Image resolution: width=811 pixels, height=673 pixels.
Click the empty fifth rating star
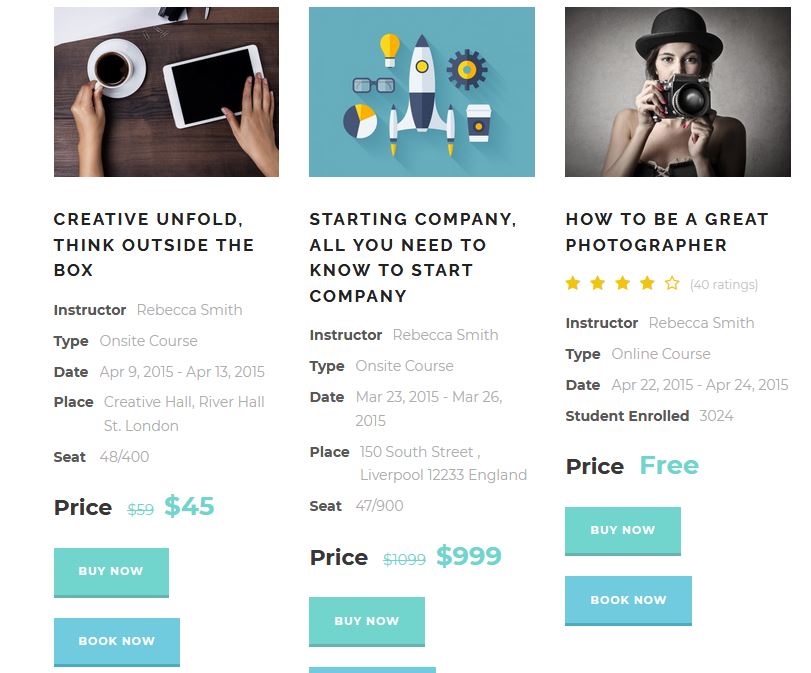(672, 283)
